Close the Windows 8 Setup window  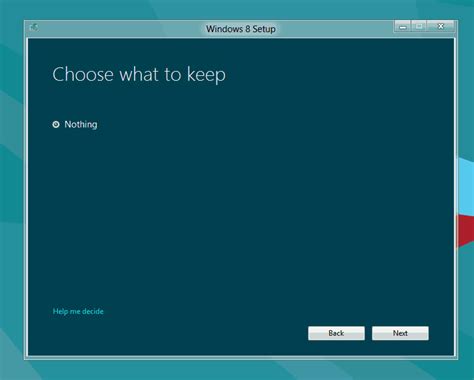point(441,26)
